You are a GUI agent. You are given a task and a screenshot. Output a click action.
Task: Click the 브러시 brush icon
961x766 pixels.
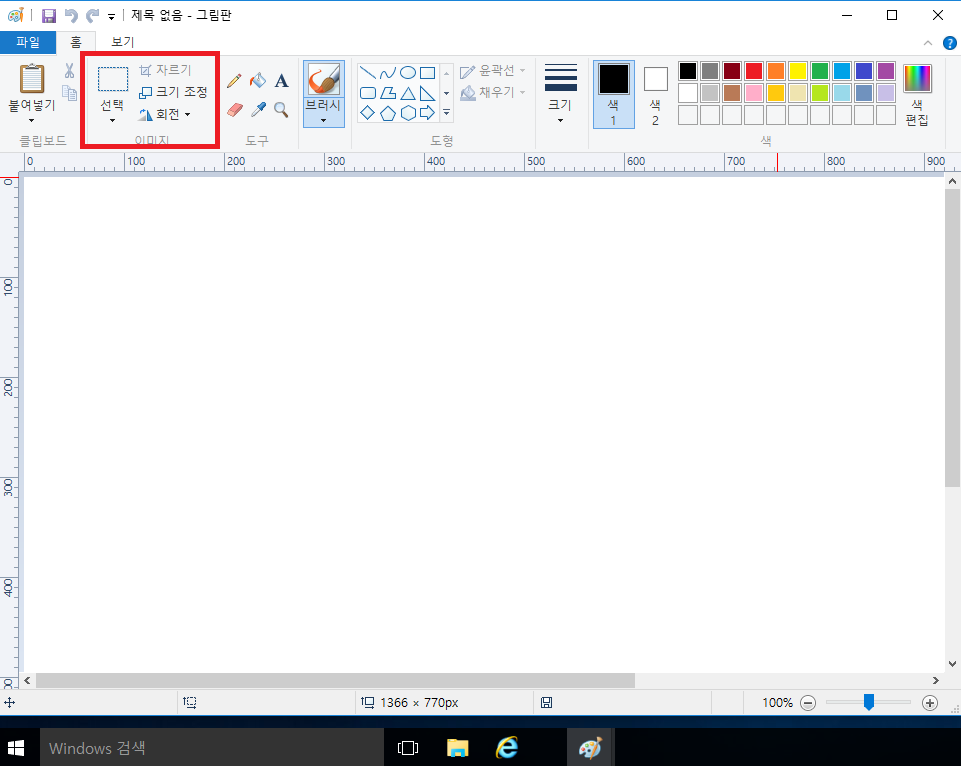coord(324,79)
